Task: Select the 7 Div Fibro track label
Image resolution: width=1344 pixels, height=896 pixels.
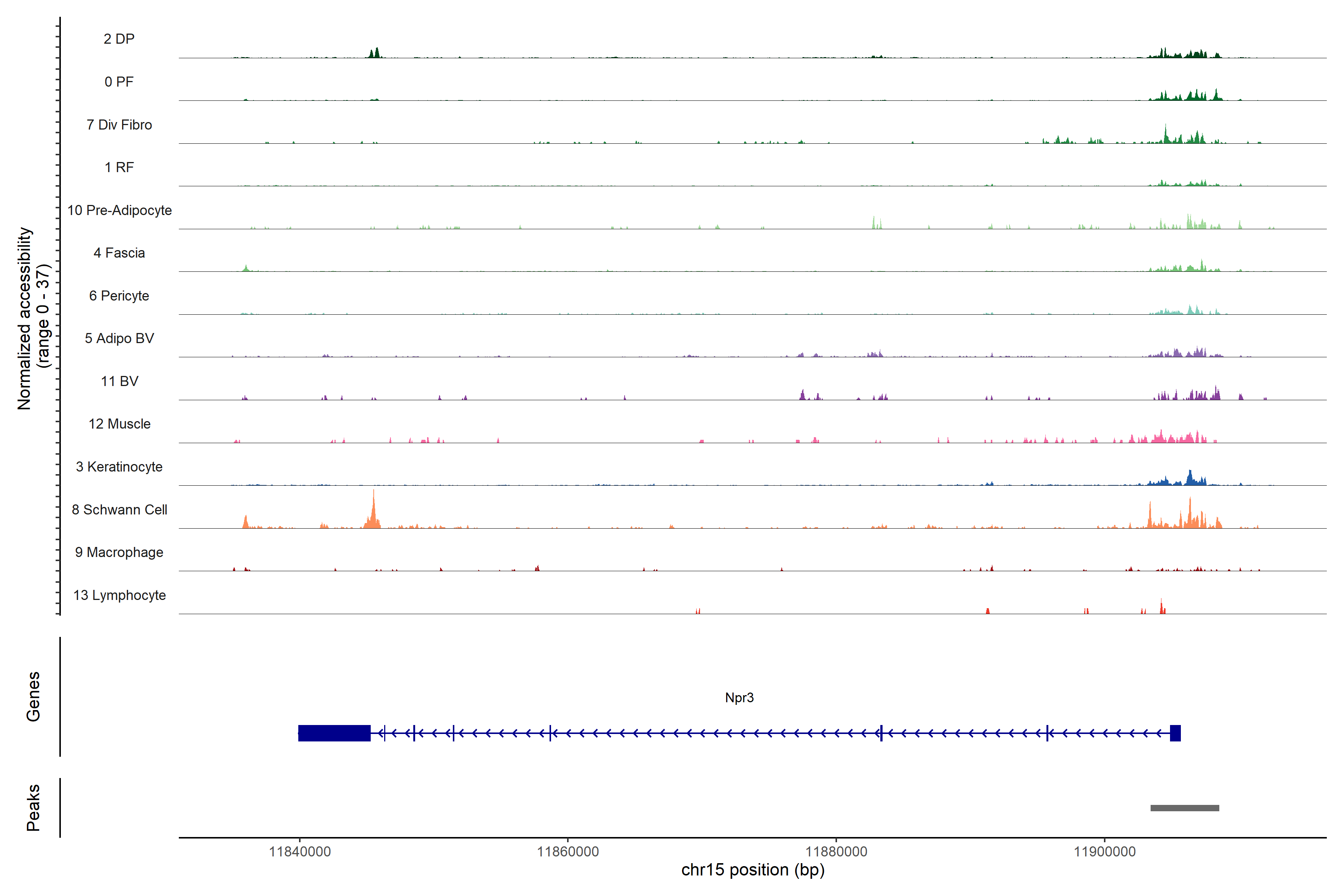Action: tap(119, 125)
